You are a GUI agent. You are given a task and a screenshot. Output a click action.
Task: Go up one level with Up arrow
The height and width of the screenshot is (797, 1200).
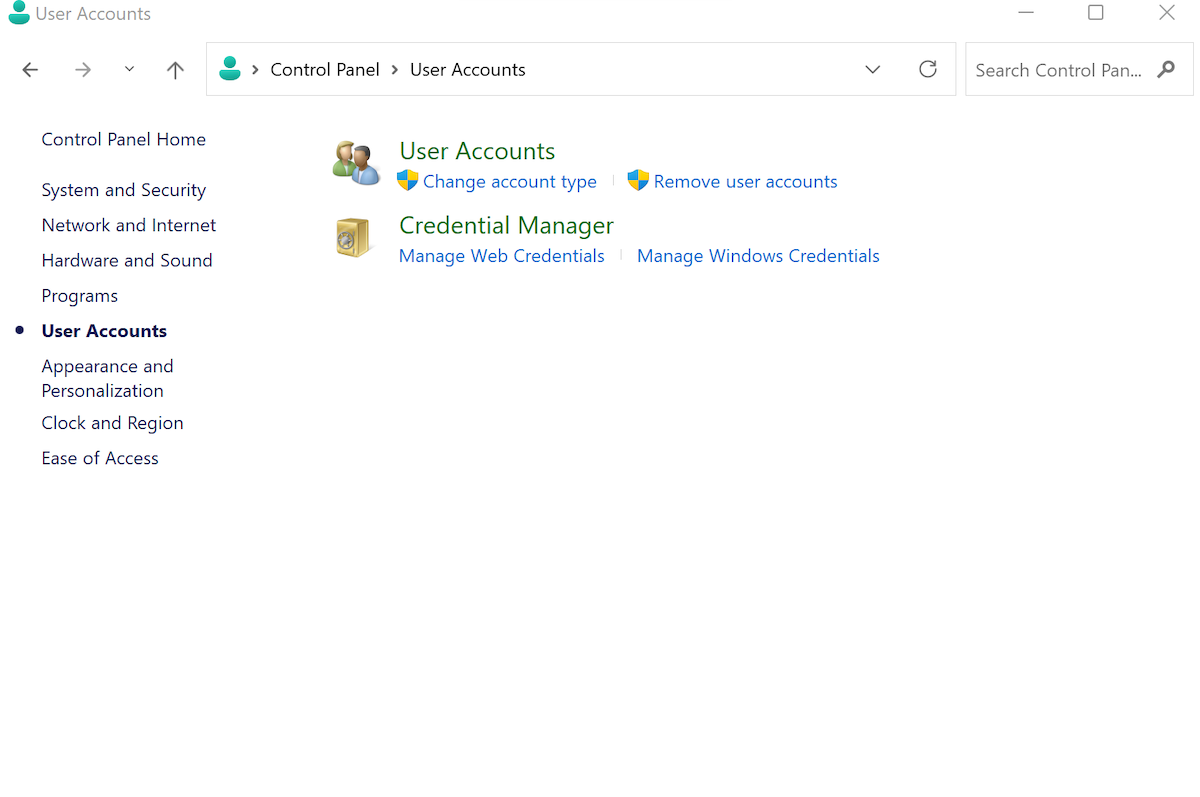click(175, 70)
